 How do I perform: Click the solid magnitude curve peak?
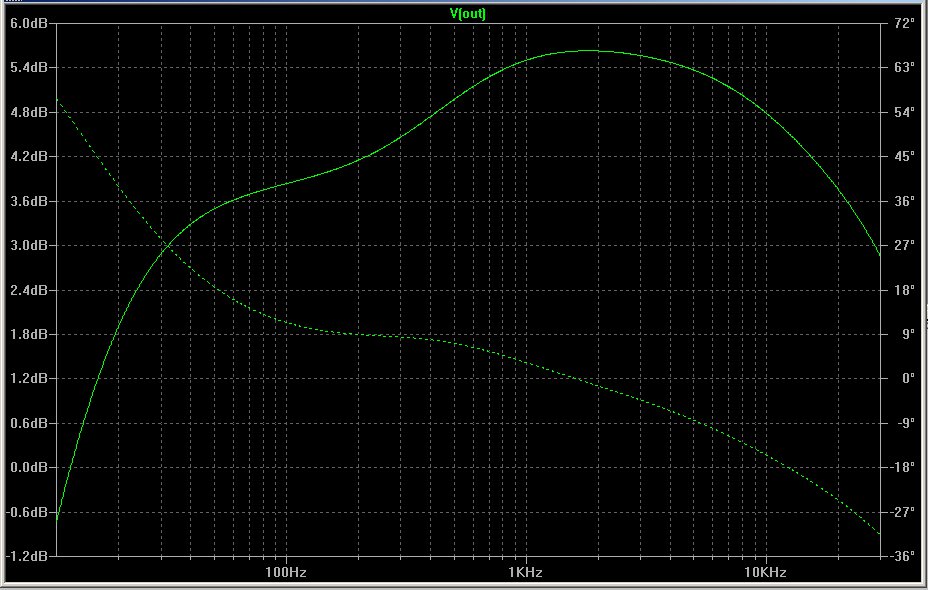587,51
